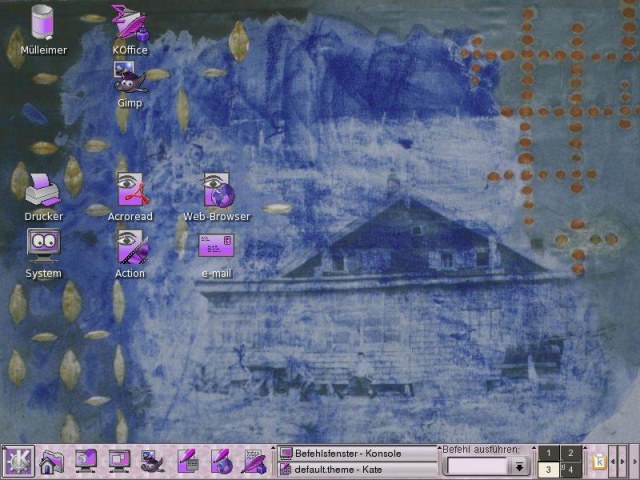Open the panel pen-and-keyboard editor icon
640x480 pixels.
[187, 462]
